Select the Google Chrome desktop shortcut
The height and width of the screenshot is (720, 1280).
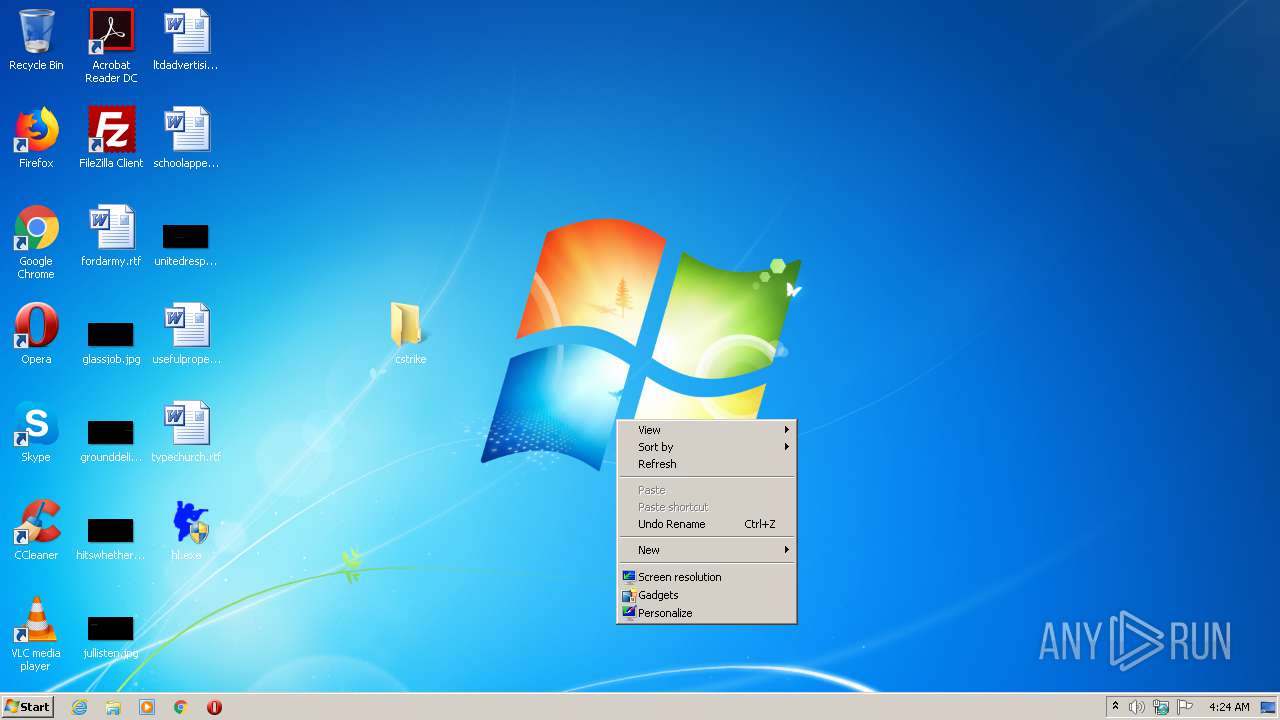[x=36, y=242]
